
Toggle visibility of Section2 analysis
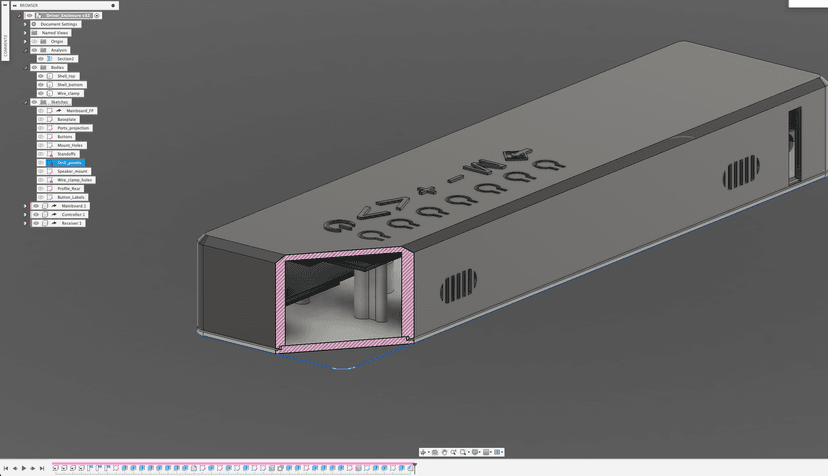click(x=41, y=59)
